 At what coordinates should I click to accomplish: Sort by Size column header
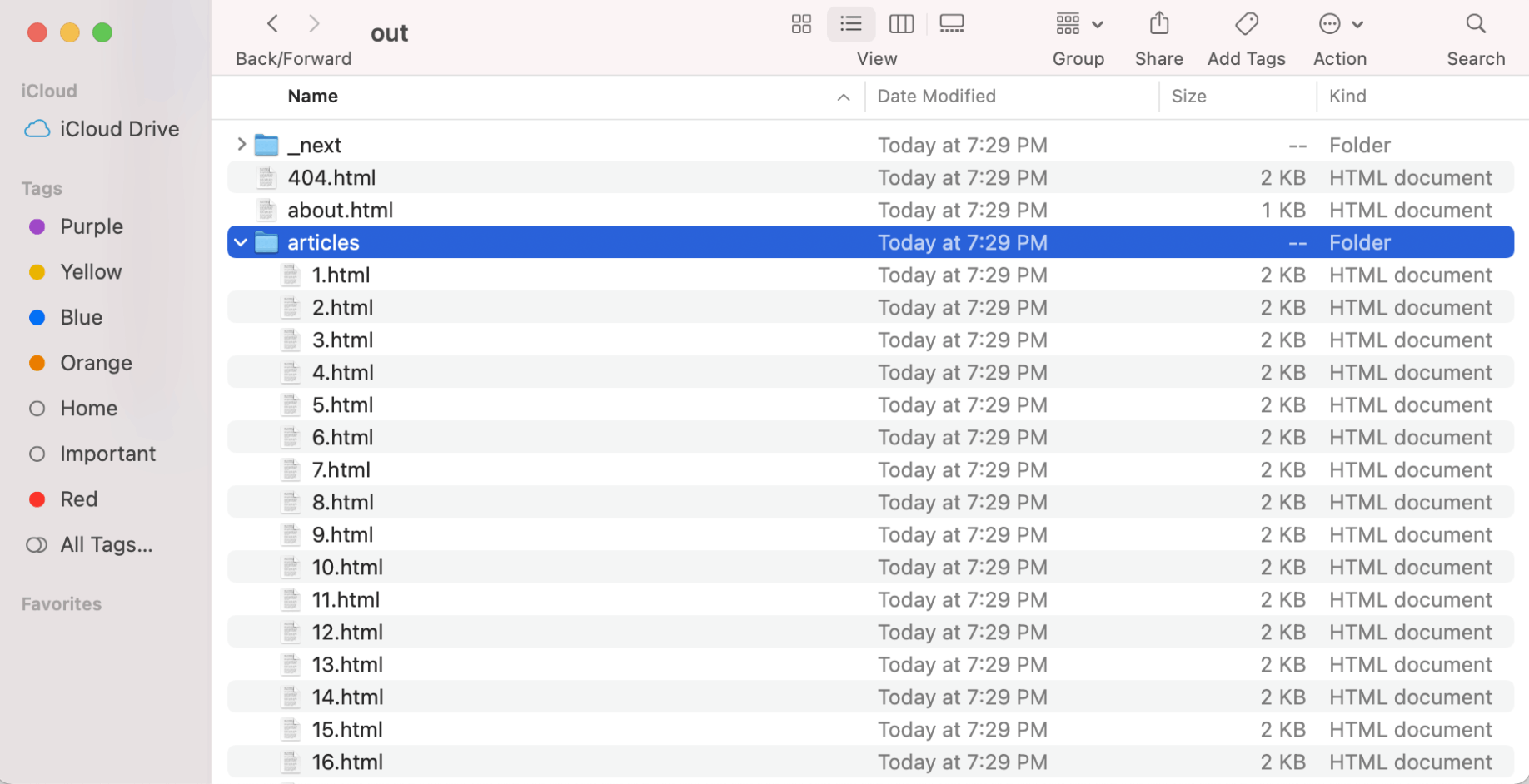1188,97
